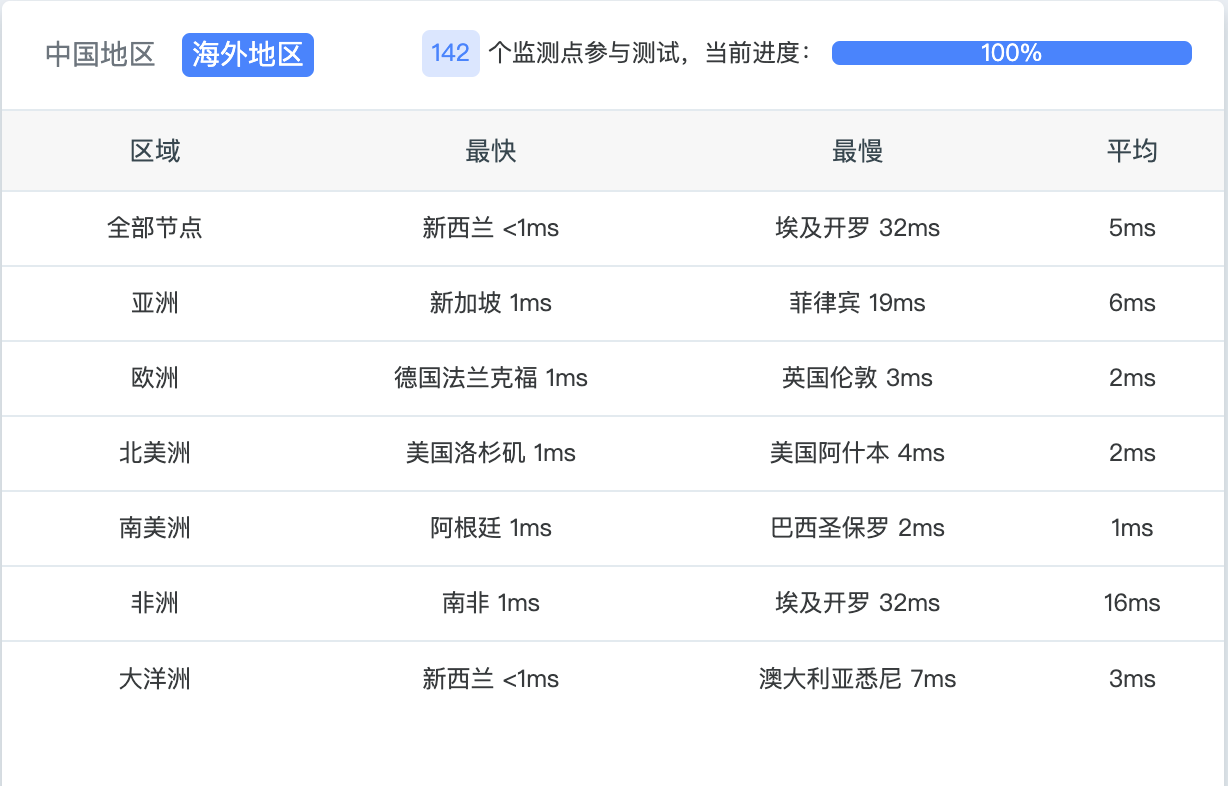Click the 德国法兰克福 1ms cell

click(490, 378)
